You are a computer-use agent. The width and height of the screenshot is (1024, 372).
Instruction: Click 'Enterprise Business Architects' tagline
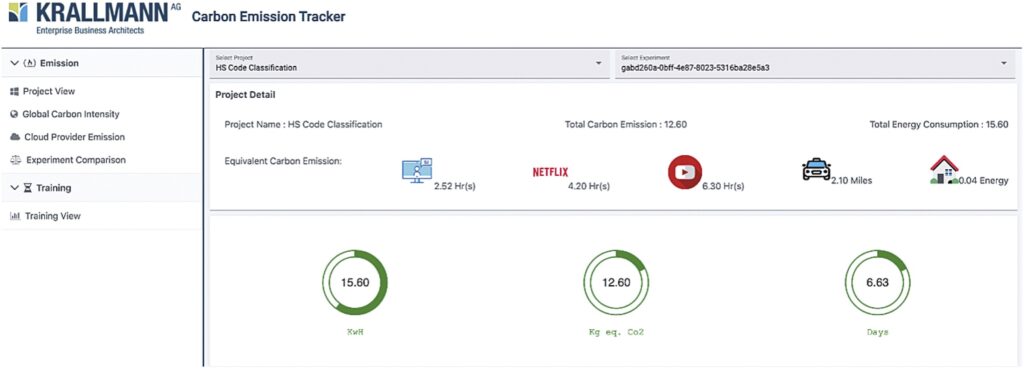coord(90,31)
